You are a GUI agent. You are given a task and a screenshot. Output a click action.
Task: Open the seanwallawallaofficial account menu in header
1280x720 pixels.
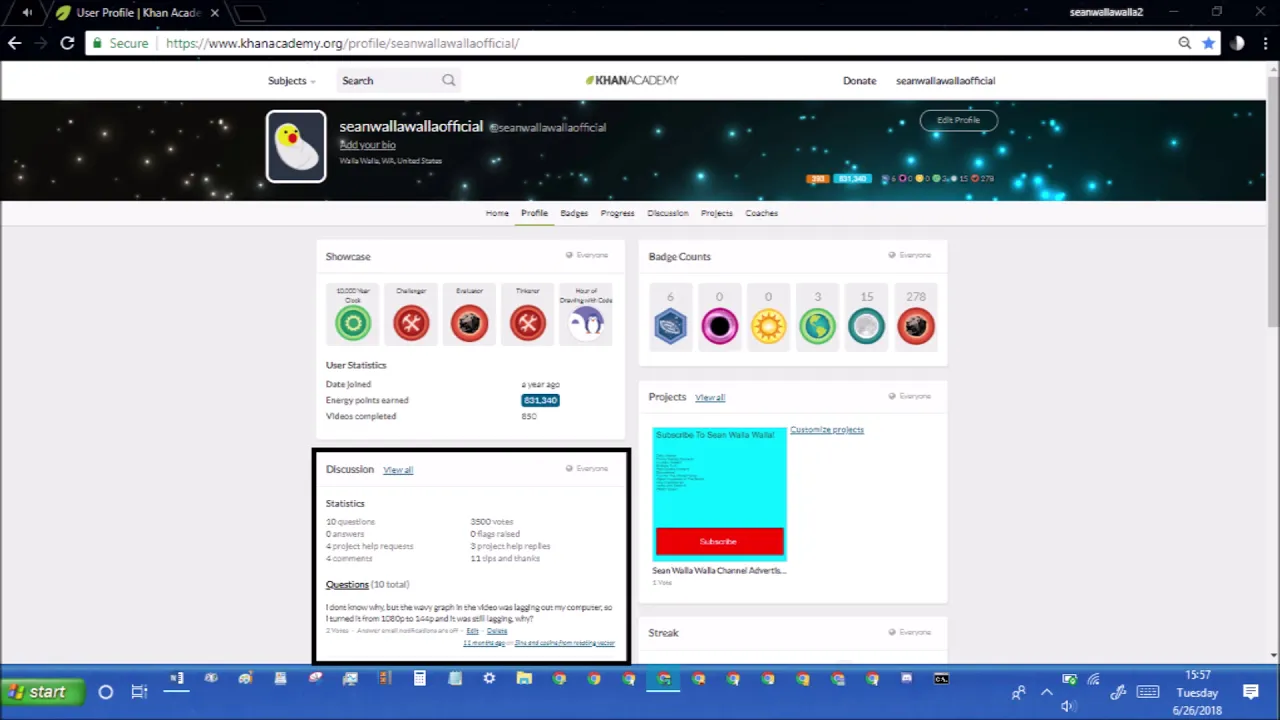pyautogui.click(x=945, y=81)
